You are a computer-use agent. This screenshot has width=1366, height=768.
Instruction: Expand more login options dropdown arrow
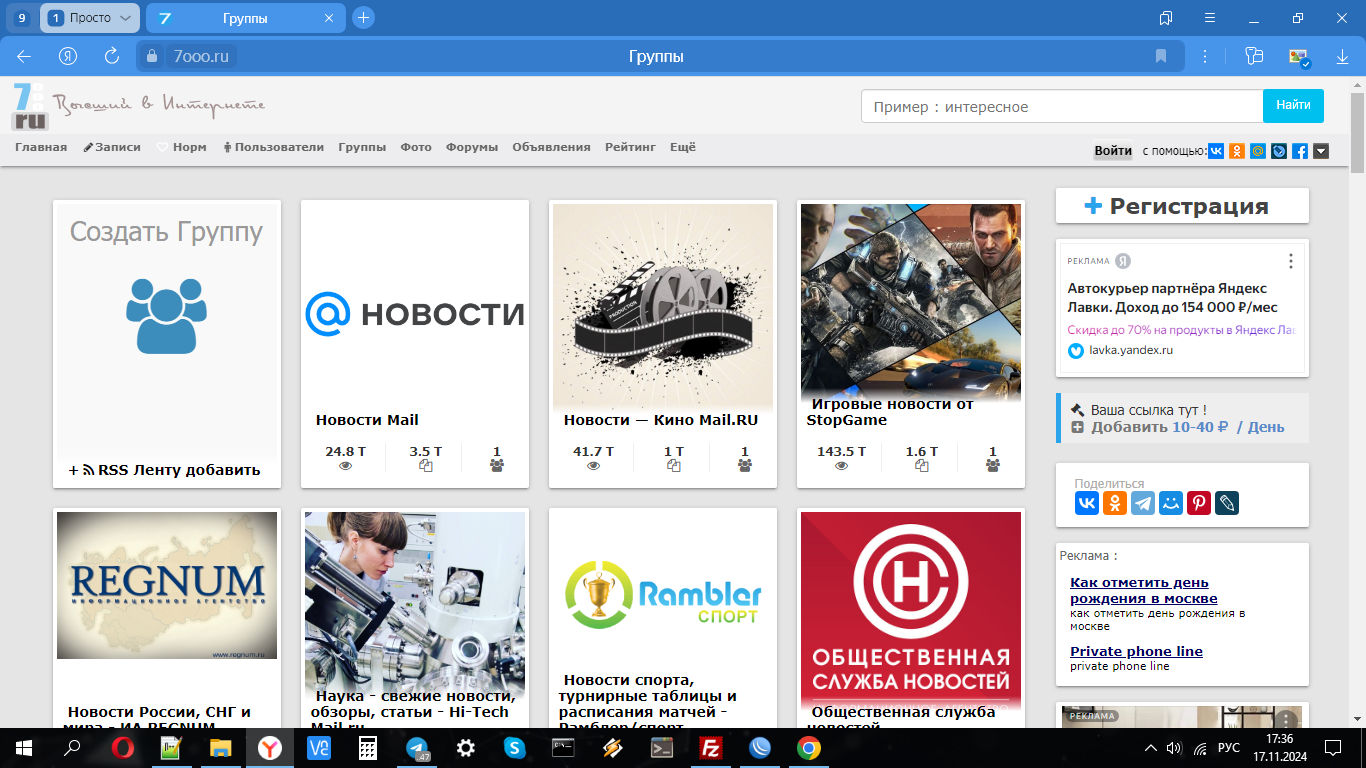[1321, 151]
